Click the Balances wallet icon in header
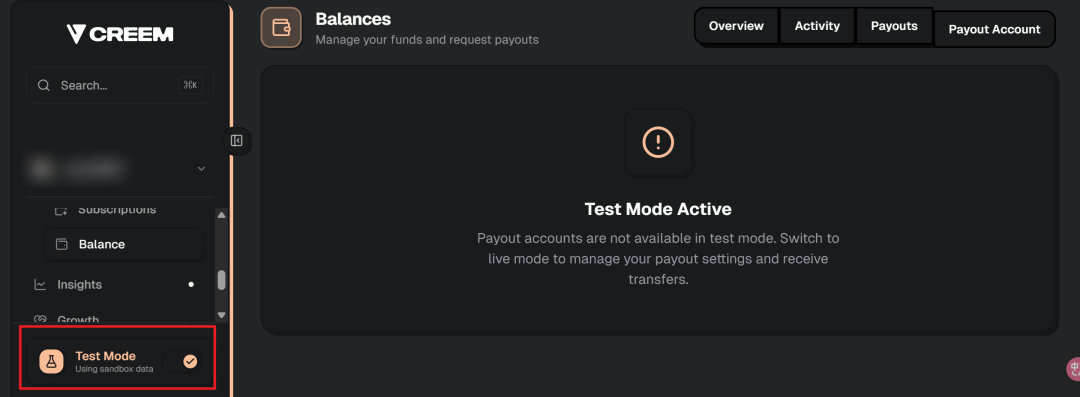Screen dimensions: 1080x397 [x=281, y=28]
